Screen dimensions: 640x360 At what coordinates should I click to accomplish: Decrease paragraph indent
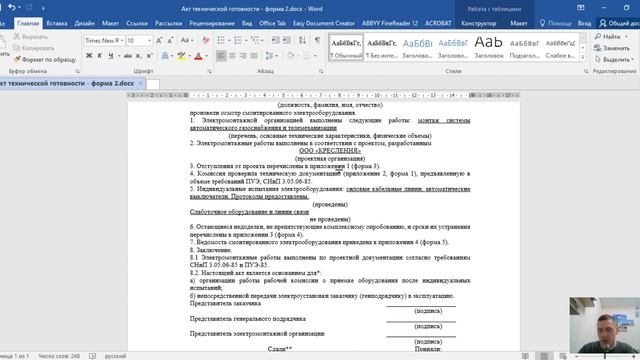tap(276, 40)
